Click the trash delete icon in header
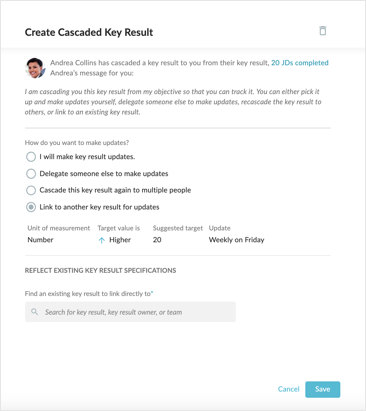Viewport: 366px width, 411px height. (x=322, y=31)
